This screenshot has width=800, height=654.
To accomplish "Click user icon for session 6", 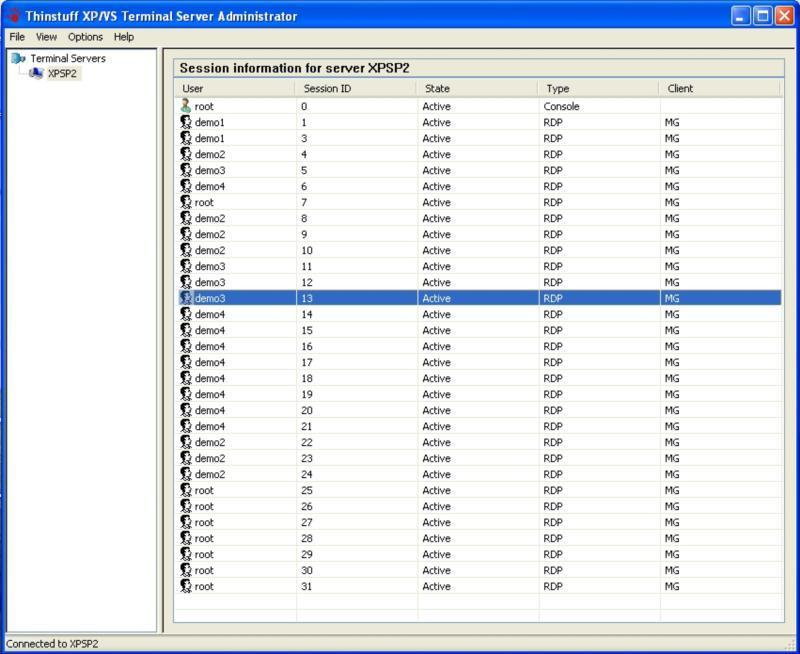I will [186, 186].
